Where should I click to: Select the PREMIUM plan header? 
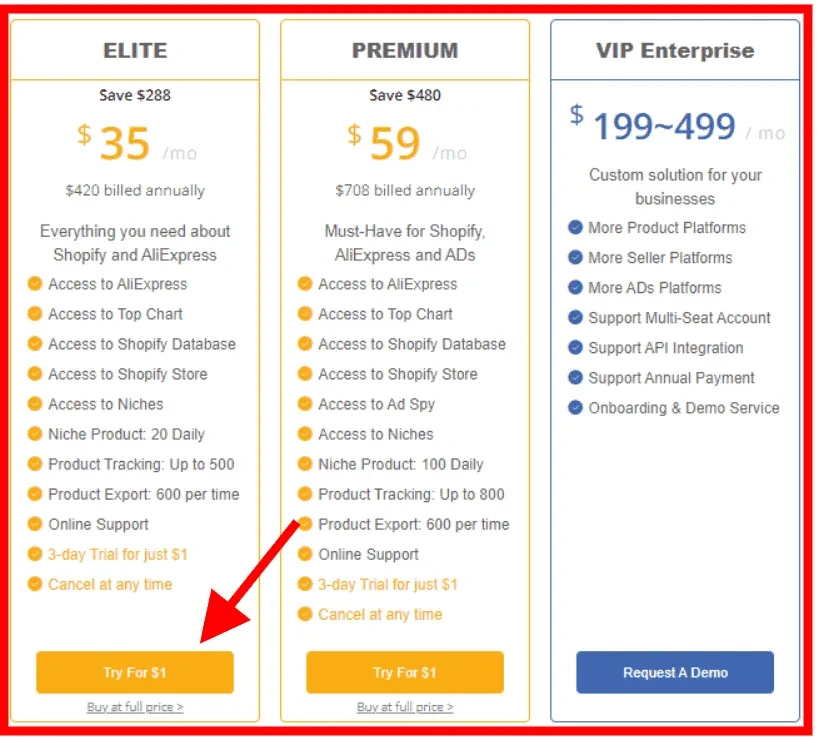pos(405,50)
